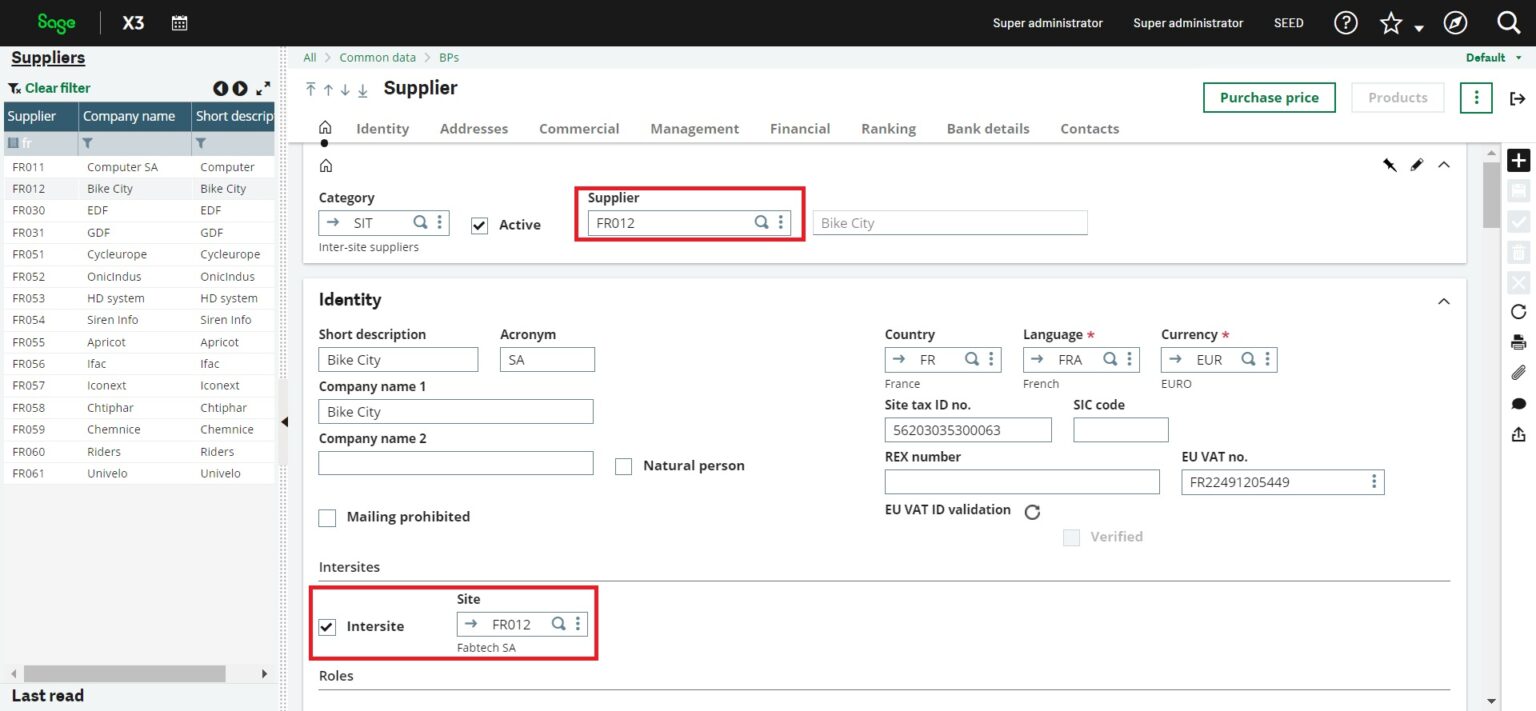Switch to the Identity tab
This screenshot has height=711, width=1536.
[x=382, y=128]
